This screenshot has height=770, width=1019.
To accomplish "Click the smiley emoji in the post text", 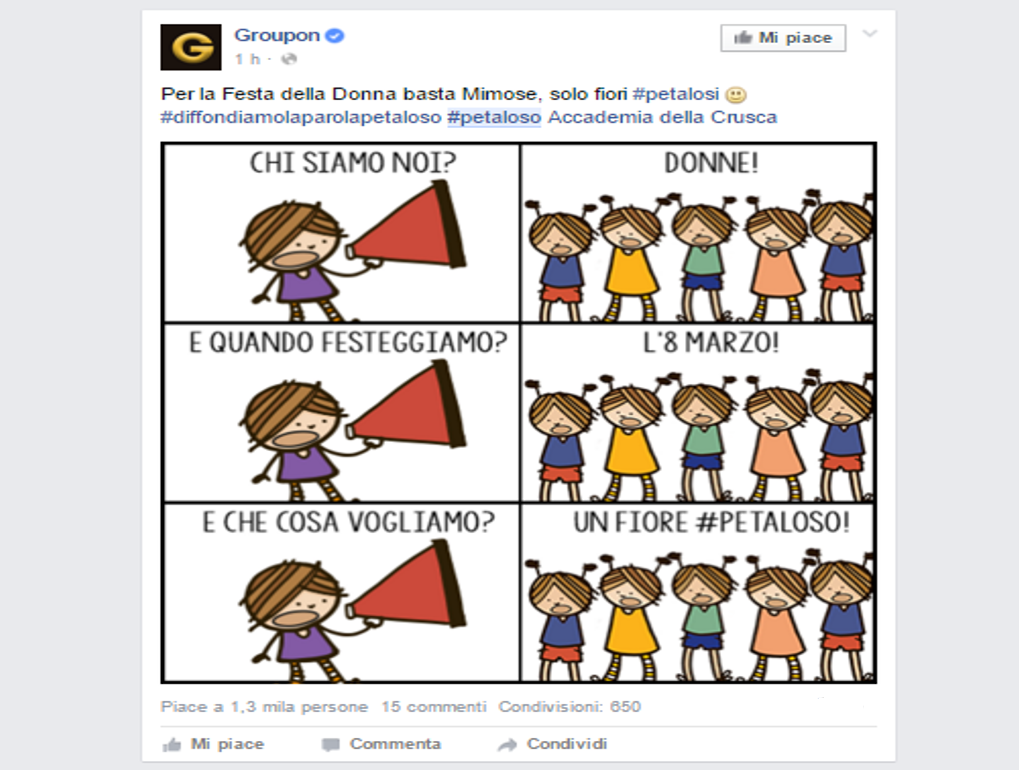I will [x=736, y=95].
